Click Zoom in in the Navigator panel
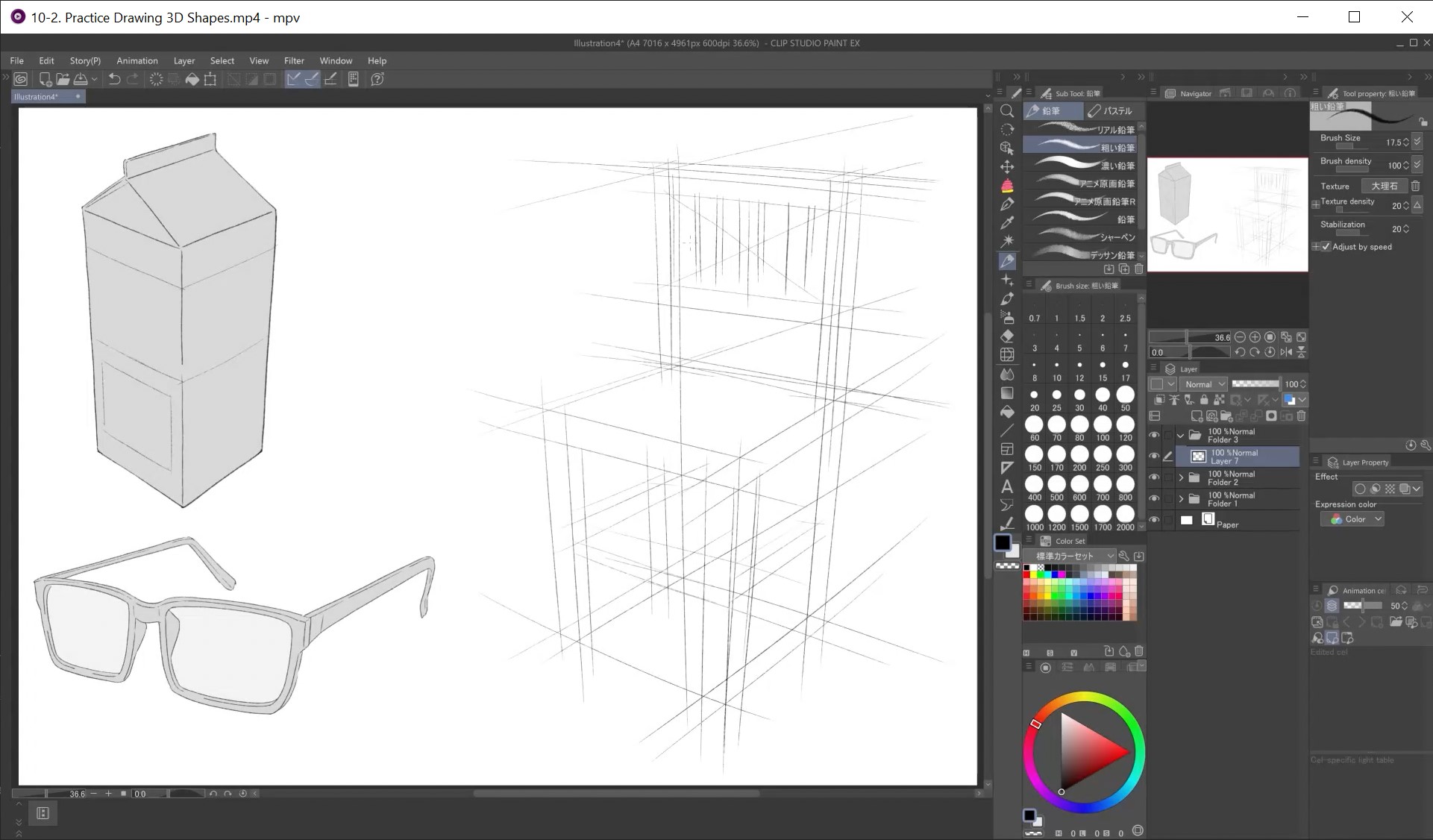1433x840 pixels. tap(1255, 337)
